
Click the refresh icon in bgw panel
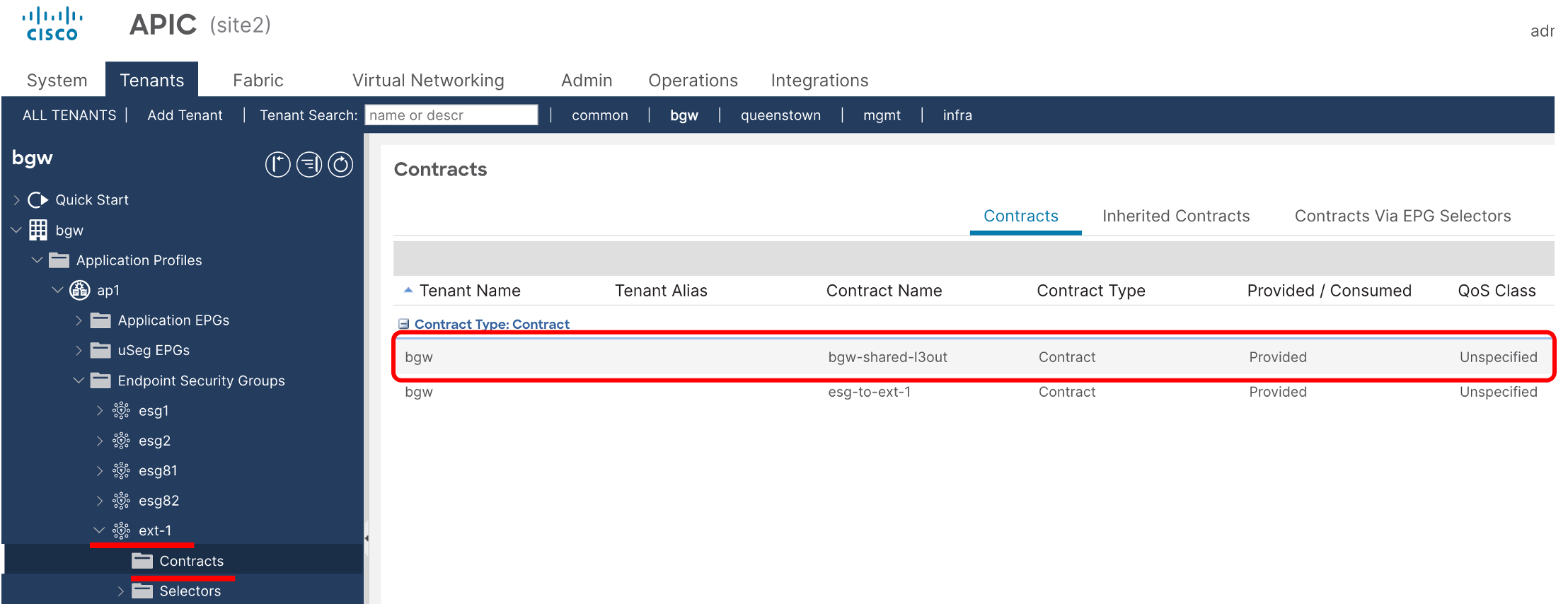(x=340, y=165)
